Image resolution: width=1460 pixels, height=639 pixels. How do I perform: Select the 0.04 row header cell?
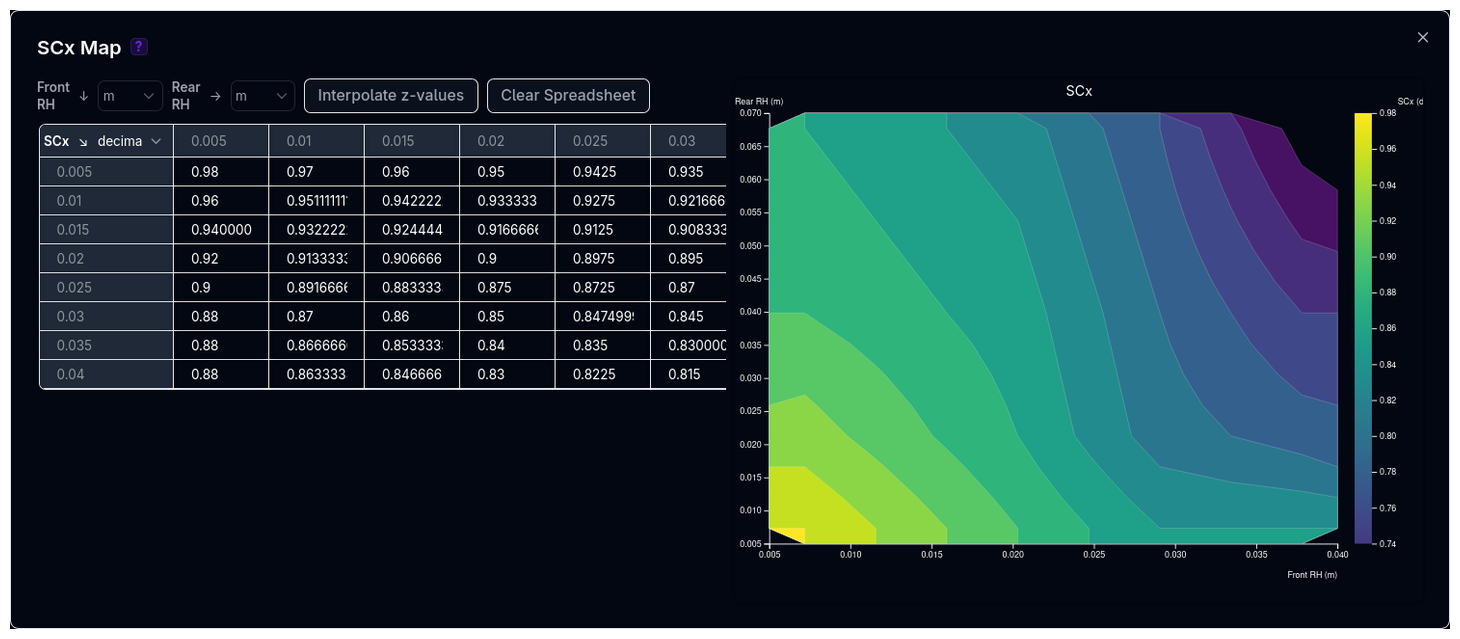coord(106,374)
